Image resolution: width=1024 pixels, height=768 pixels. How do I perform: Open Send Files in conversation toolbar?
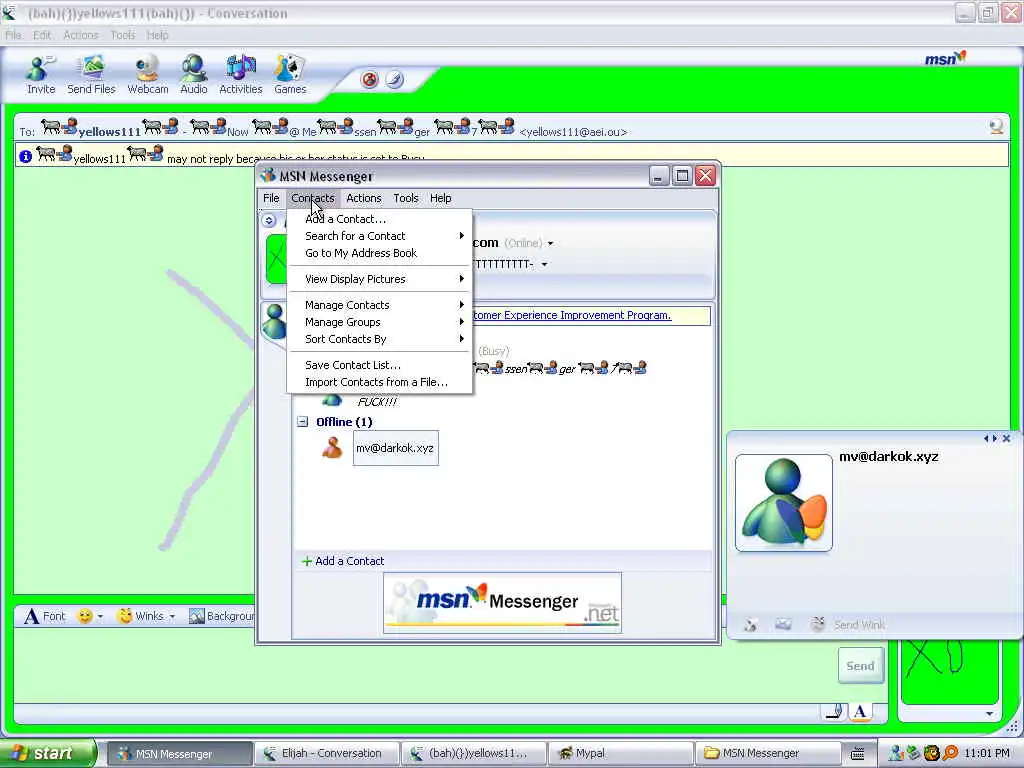[x=91, y=75]
